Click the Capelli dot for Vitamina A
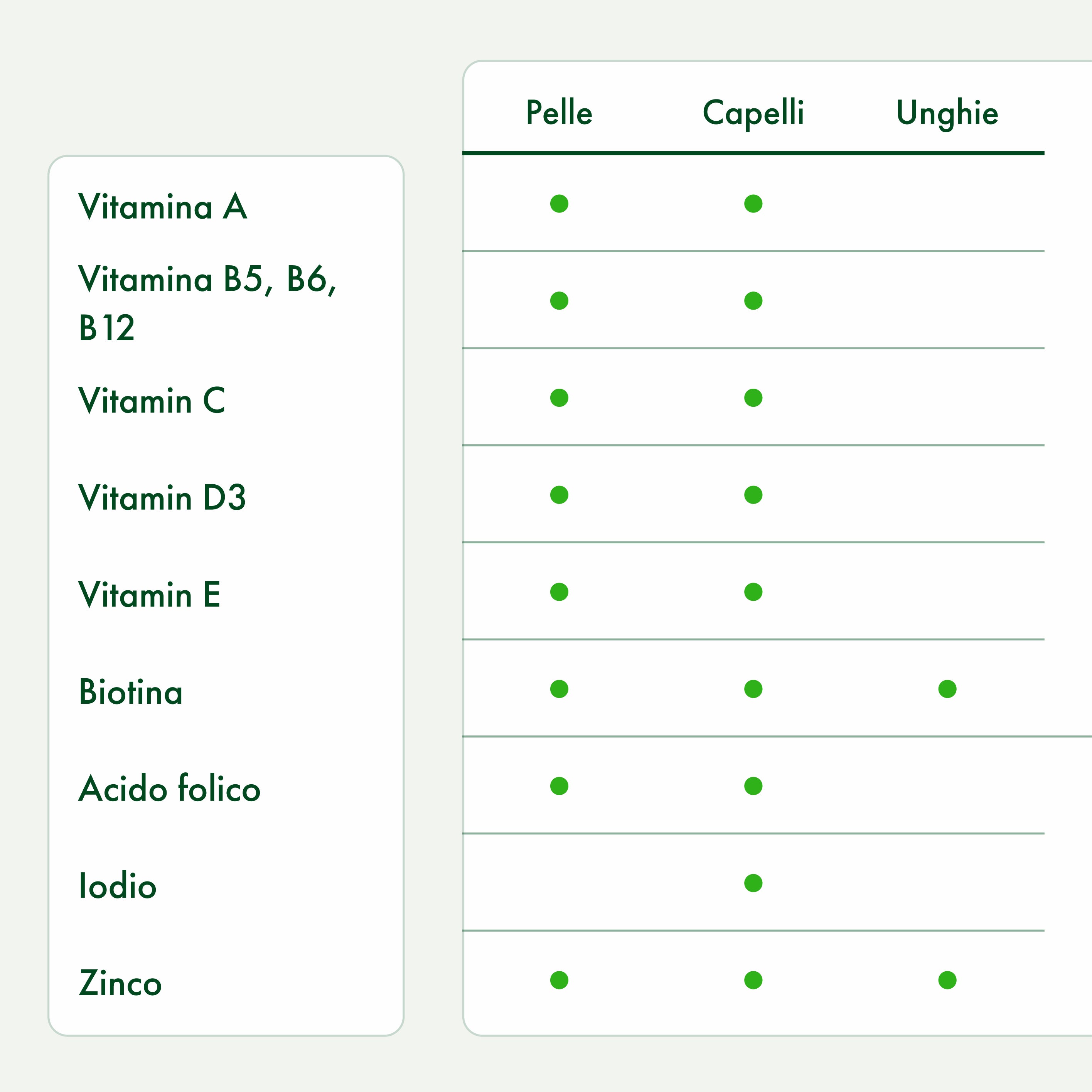 pyautogui.click(x=753, y=204)
